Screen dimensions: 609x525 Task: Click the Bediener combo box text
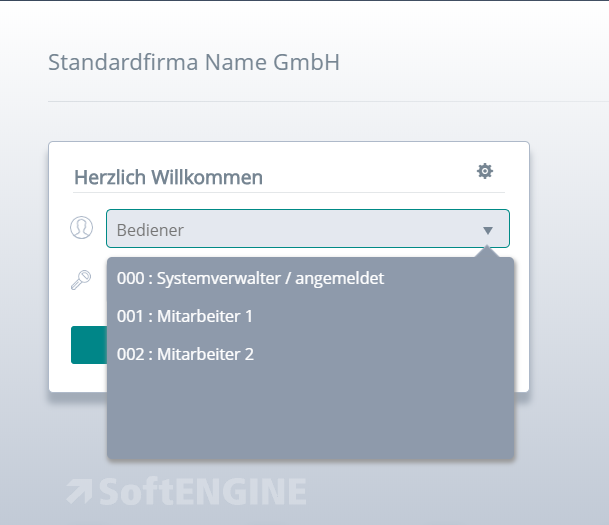150,230
